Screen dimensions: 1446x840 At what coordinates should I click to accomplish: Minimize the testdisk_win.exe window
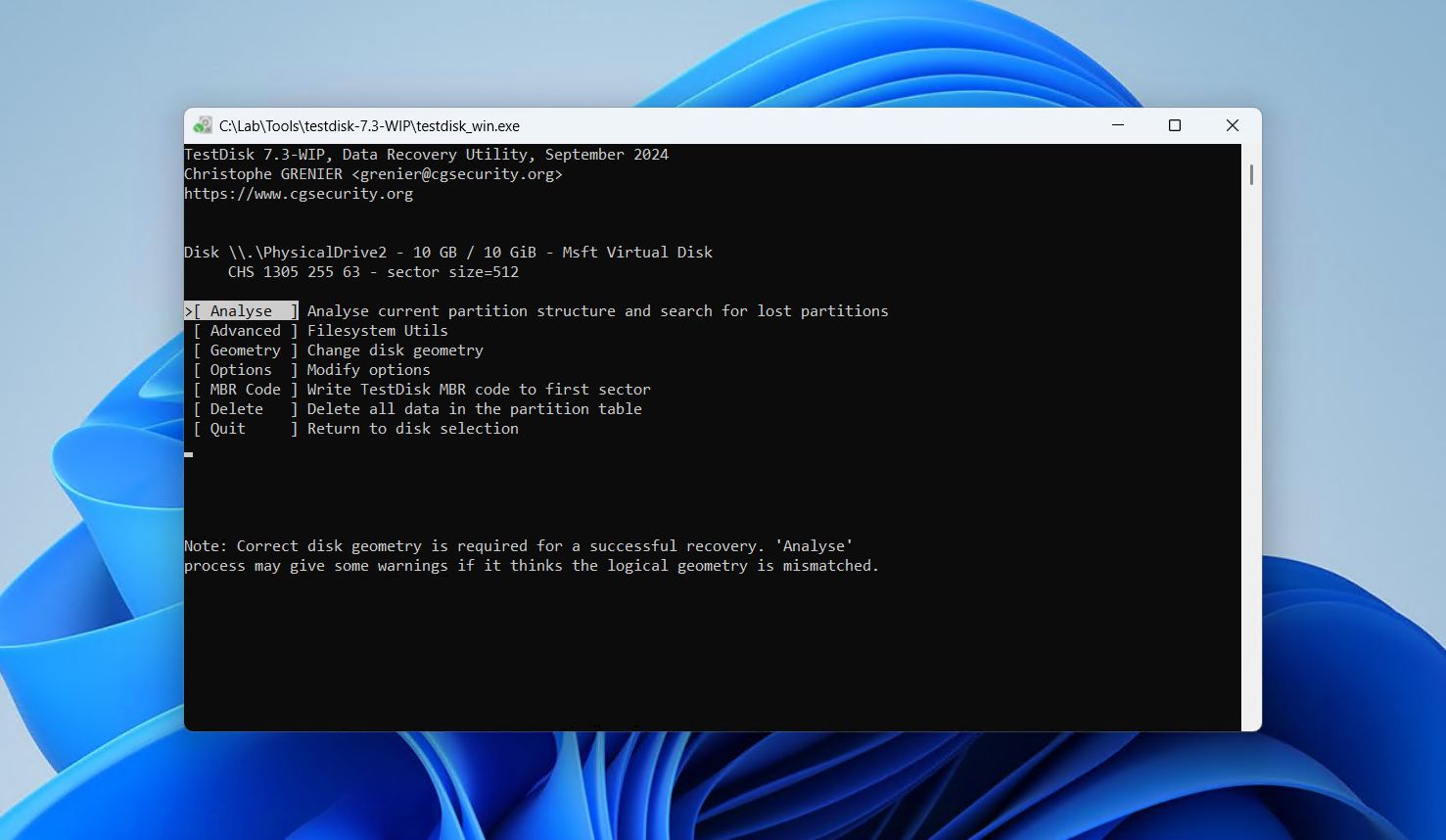(x=1118, y=125)
